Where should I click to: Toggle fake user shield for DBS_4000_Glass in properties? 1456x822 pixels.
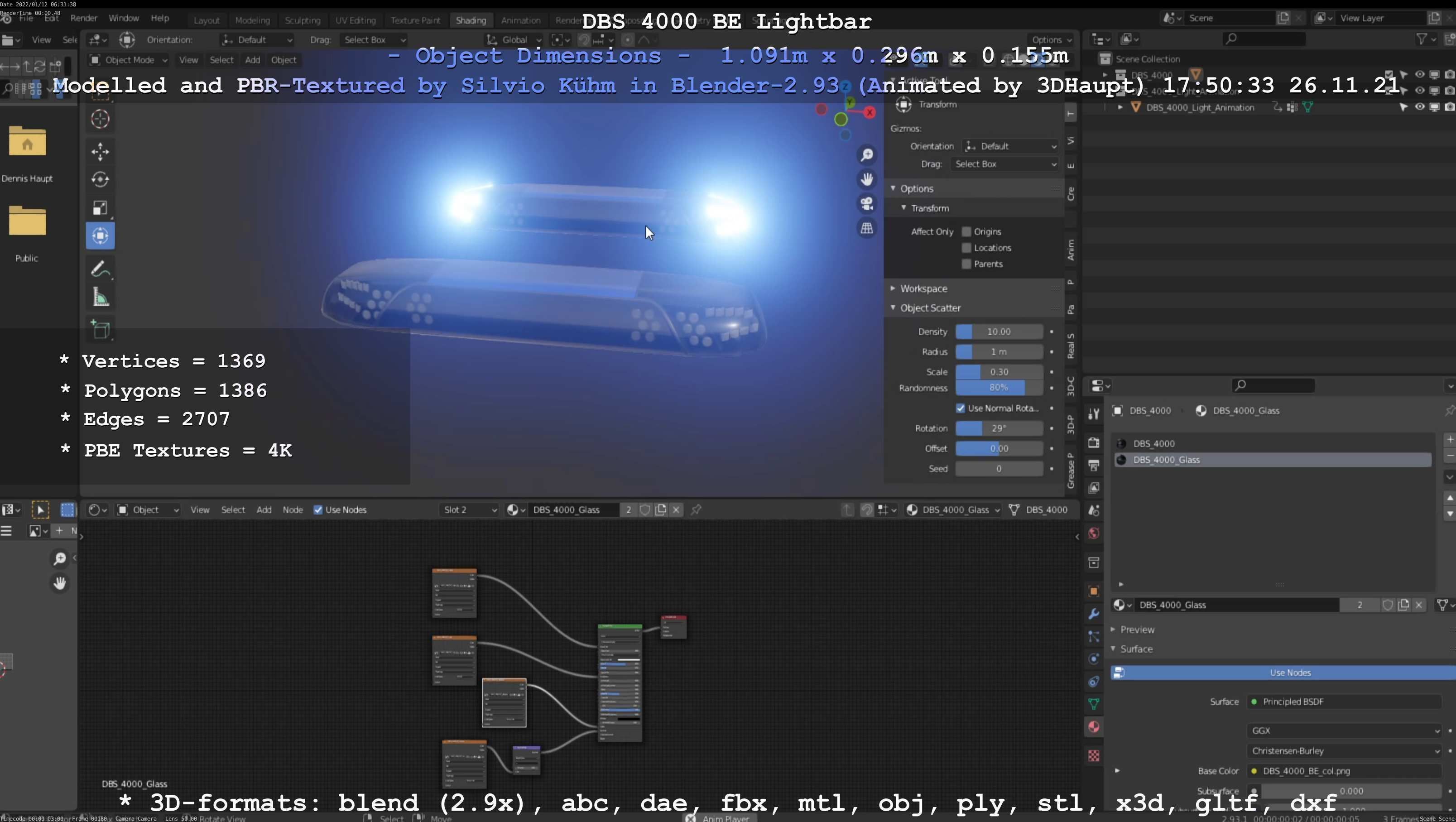(1387, 605)
